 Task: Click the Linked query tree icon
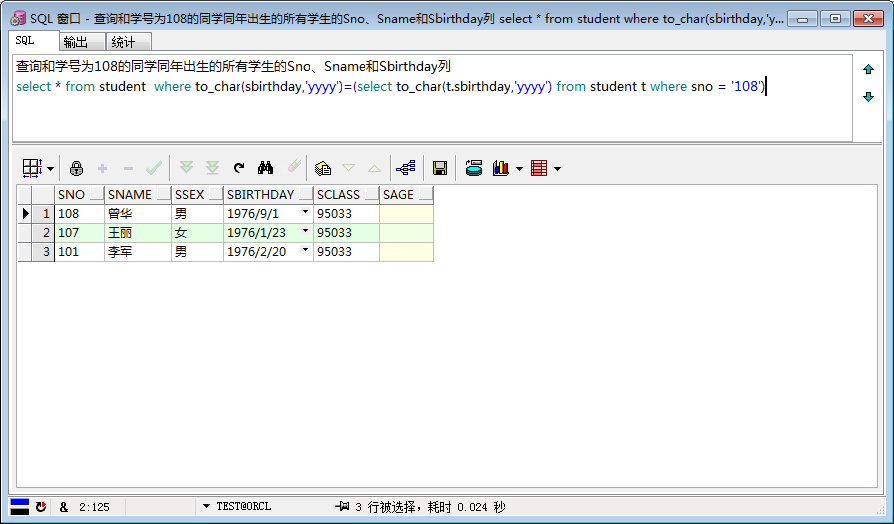406,168
